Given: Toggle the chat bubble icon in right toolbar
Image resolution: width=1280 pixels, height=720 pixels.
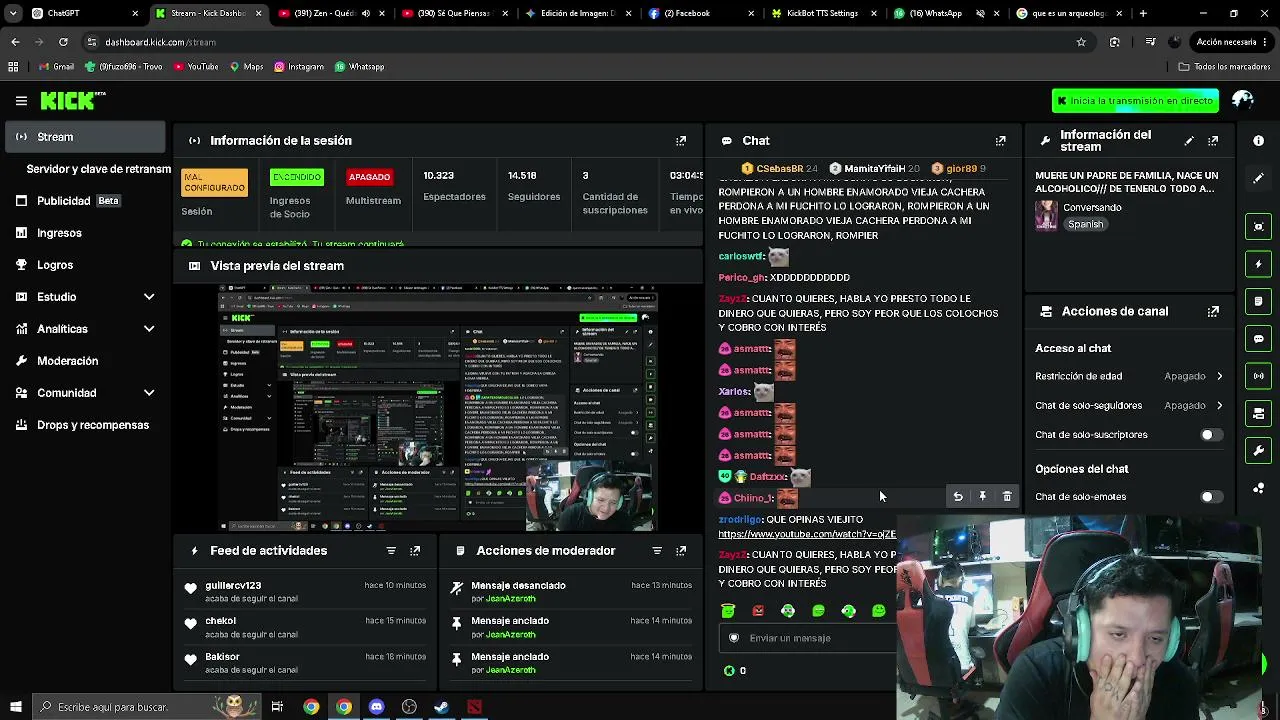Looking at the screenshot, I should pyautogui.click(x=1259, y=339).
